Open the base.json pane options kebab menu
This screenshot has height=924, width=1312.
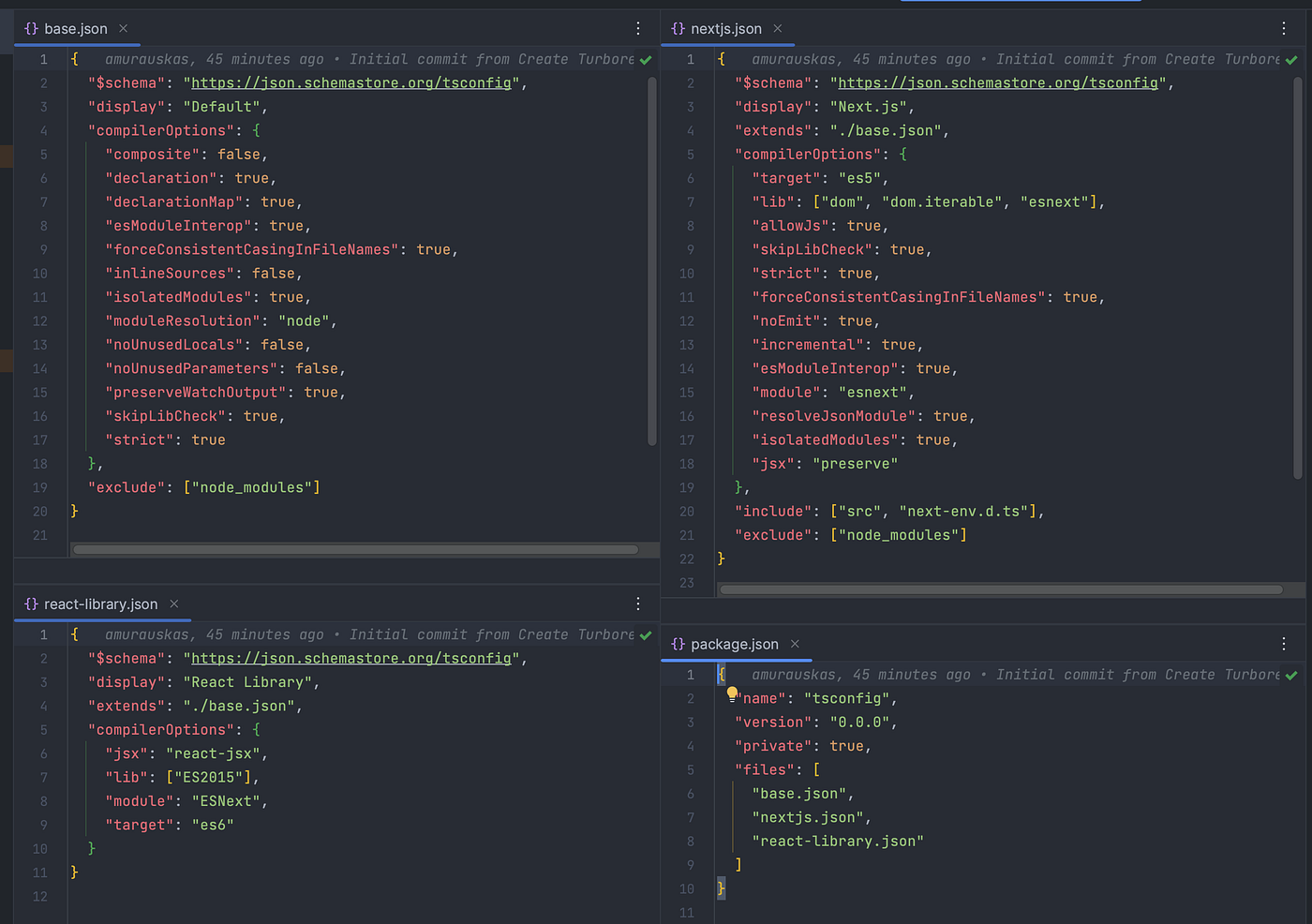click(x=638, y=29)
